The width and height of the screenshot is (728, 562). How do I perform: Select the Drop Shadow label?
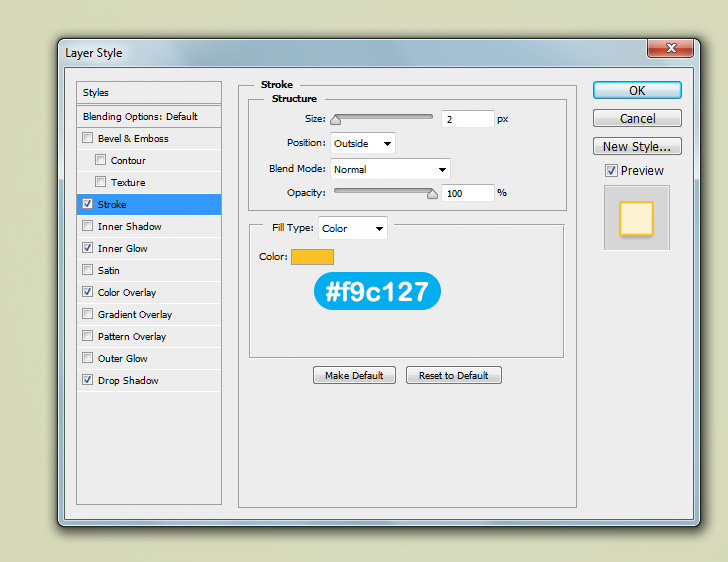coord(128,380)
